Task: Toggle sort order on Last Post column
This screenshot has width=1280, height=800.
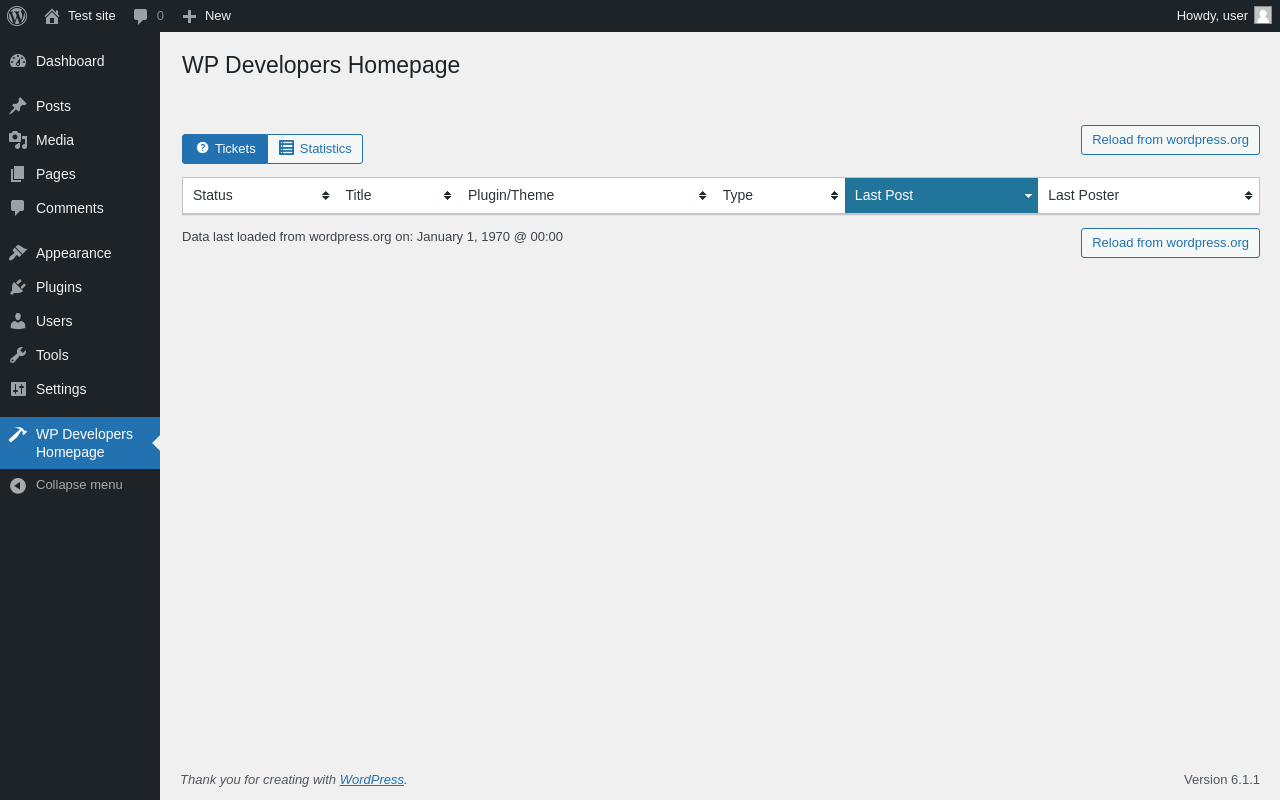Action: 941,196
